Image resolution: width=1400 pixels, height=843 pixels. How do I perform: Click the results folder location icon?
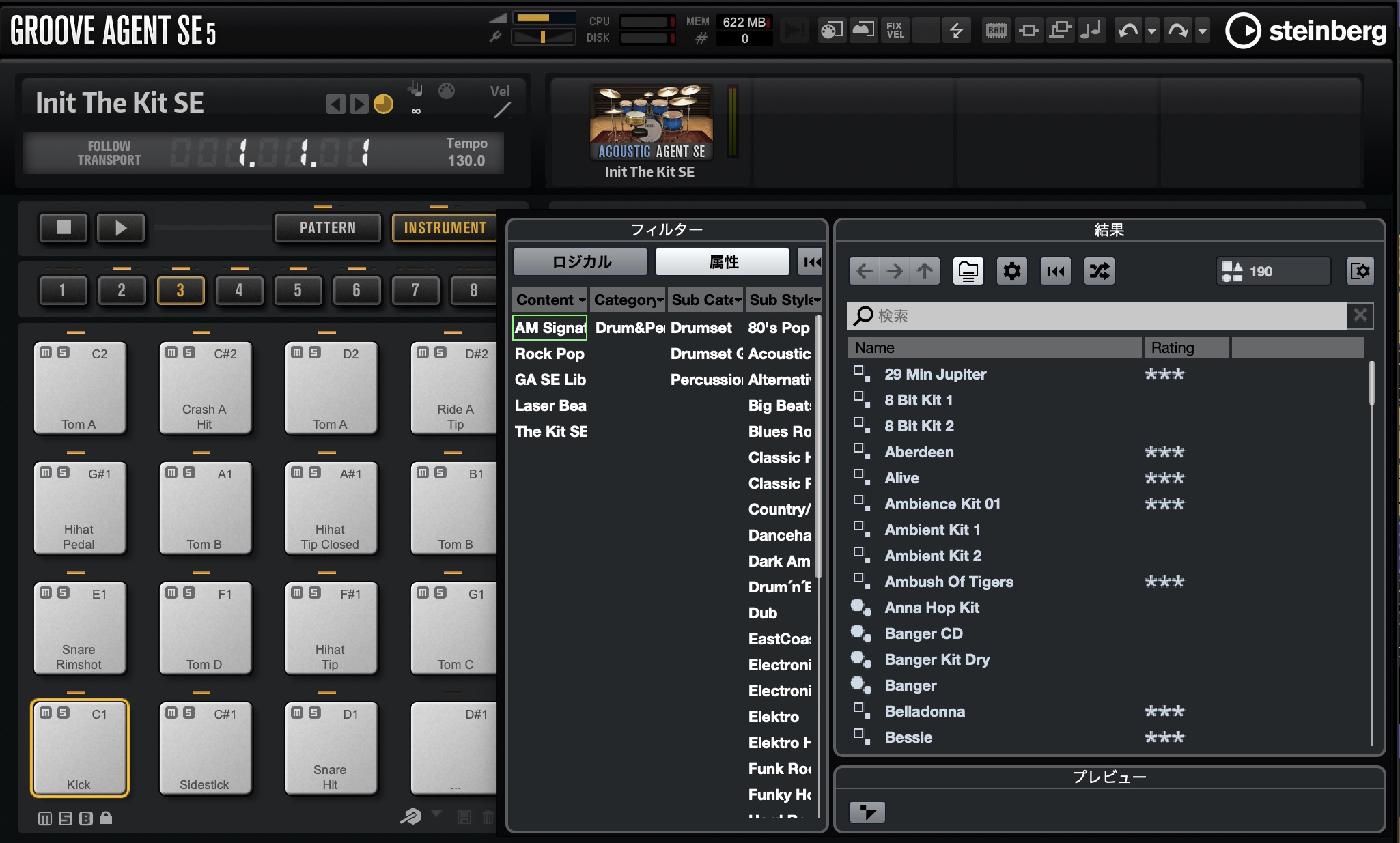pos(968,271)
